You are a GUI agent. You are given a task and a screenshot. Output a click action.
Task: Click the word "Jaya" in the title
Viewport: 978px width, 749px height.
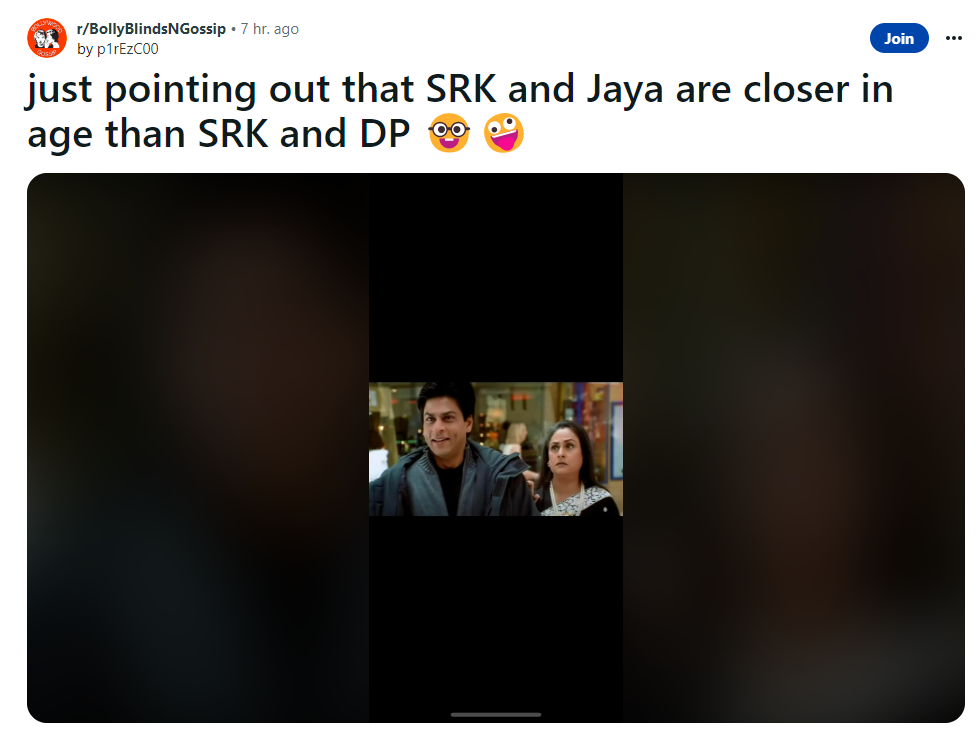click(x=624, y=91)
